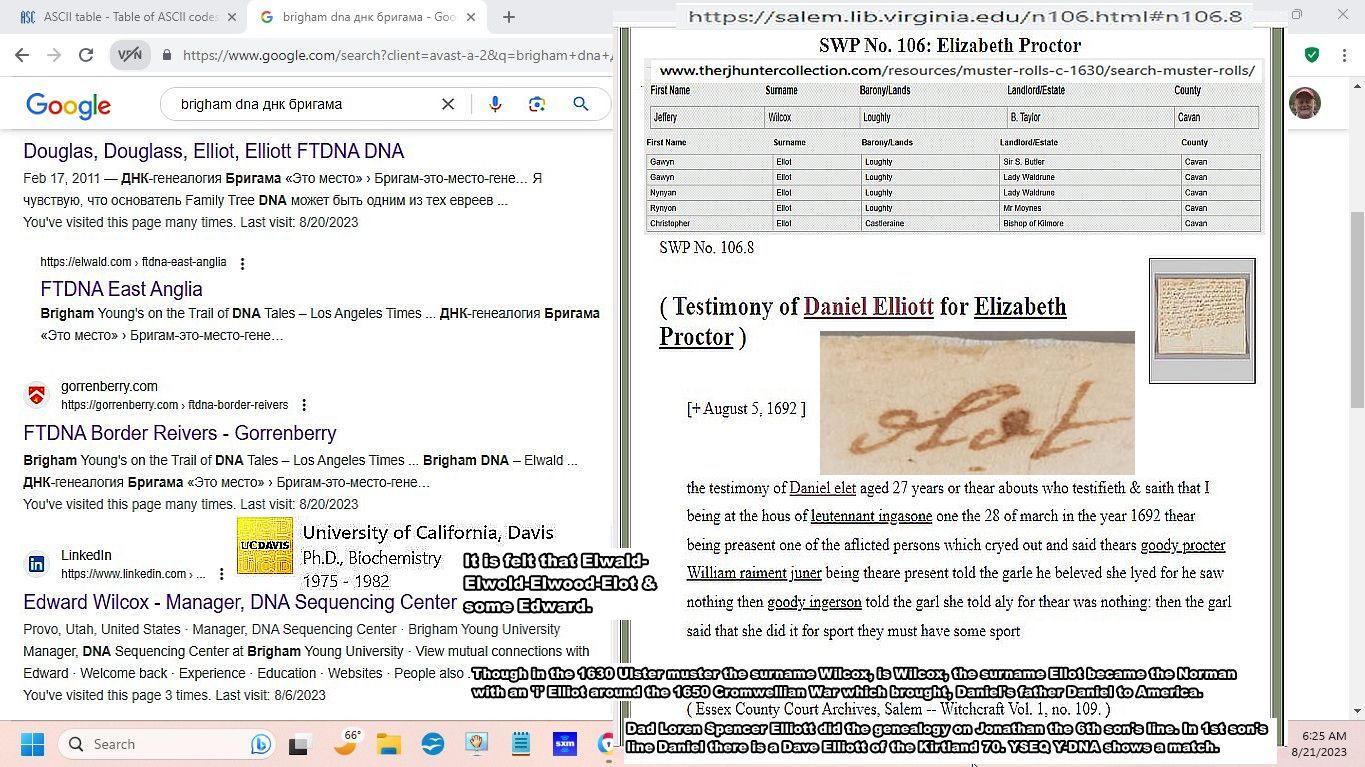Viewport: 1365px width, 767px height.
Task: Switch to the ASCII table tab
Action: pyautogui.click(x=130, y=17)
